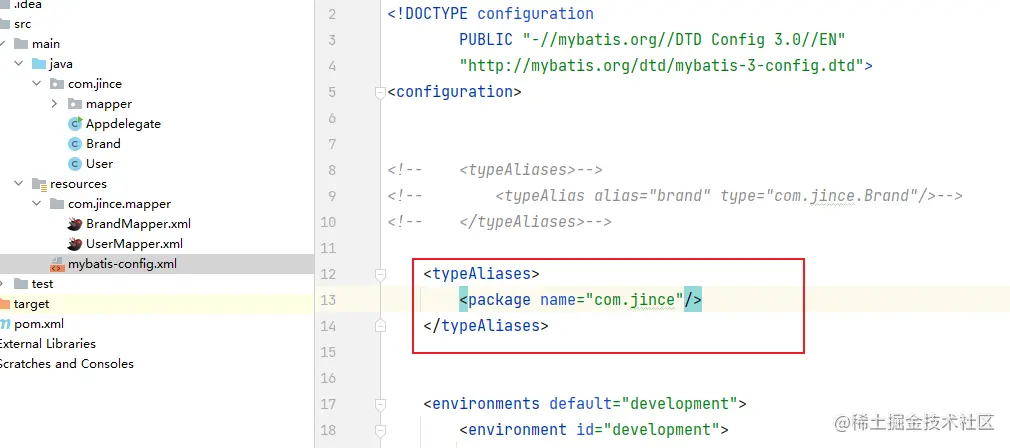Select the target folder
Screen dimensions: 1010x448
click(x=32, y=304)
